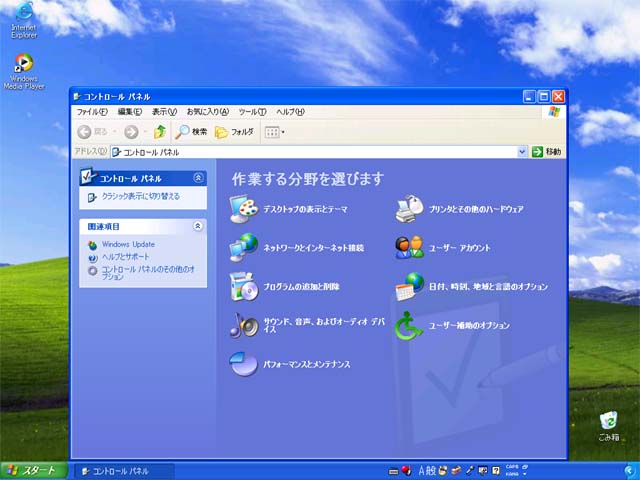Viewport: 640px width, 480px height.
Task: Open Internet Explorer desktop icon
Action: [24, 20]
